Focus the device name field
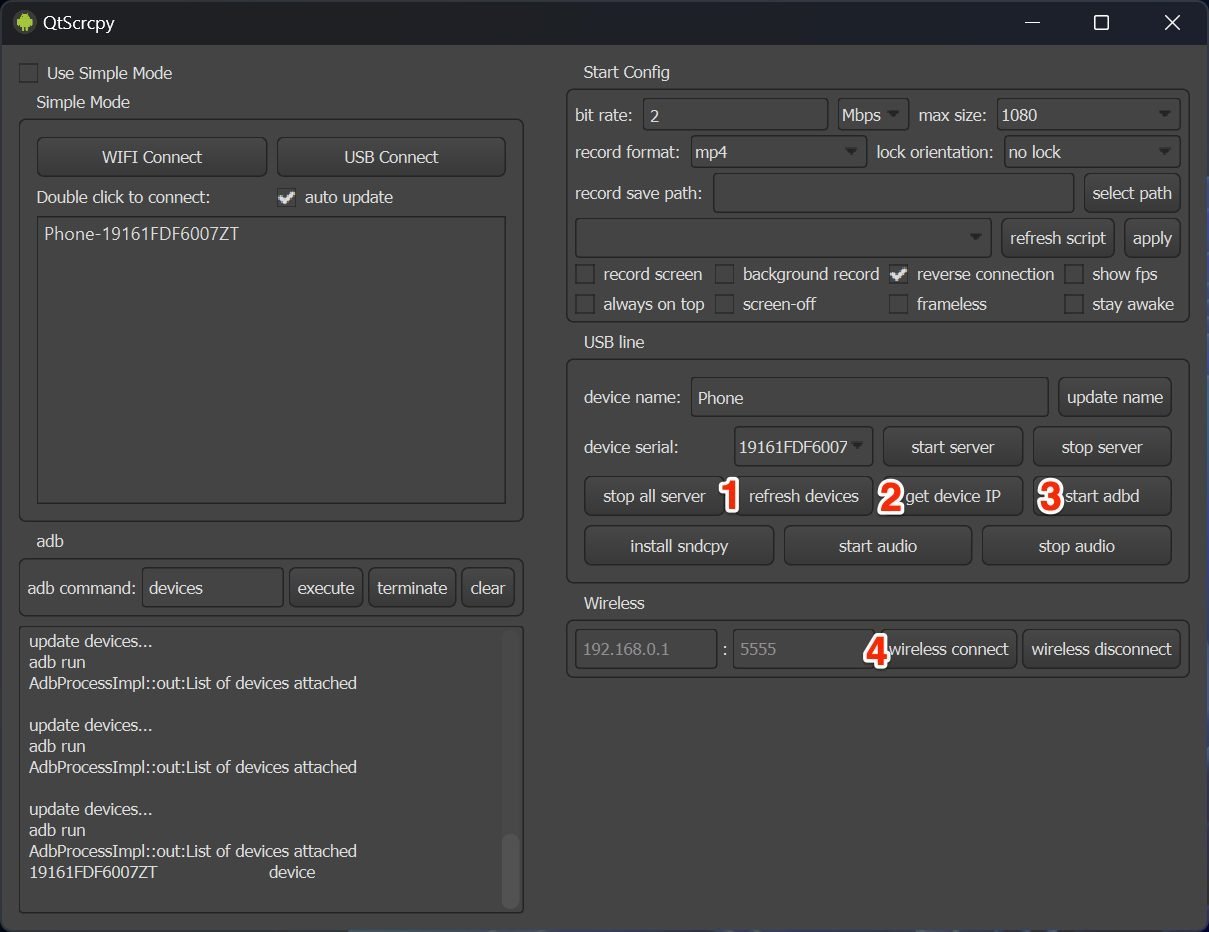The width and height of the screenshot is (1209, 932). click(x=869, y=397)
